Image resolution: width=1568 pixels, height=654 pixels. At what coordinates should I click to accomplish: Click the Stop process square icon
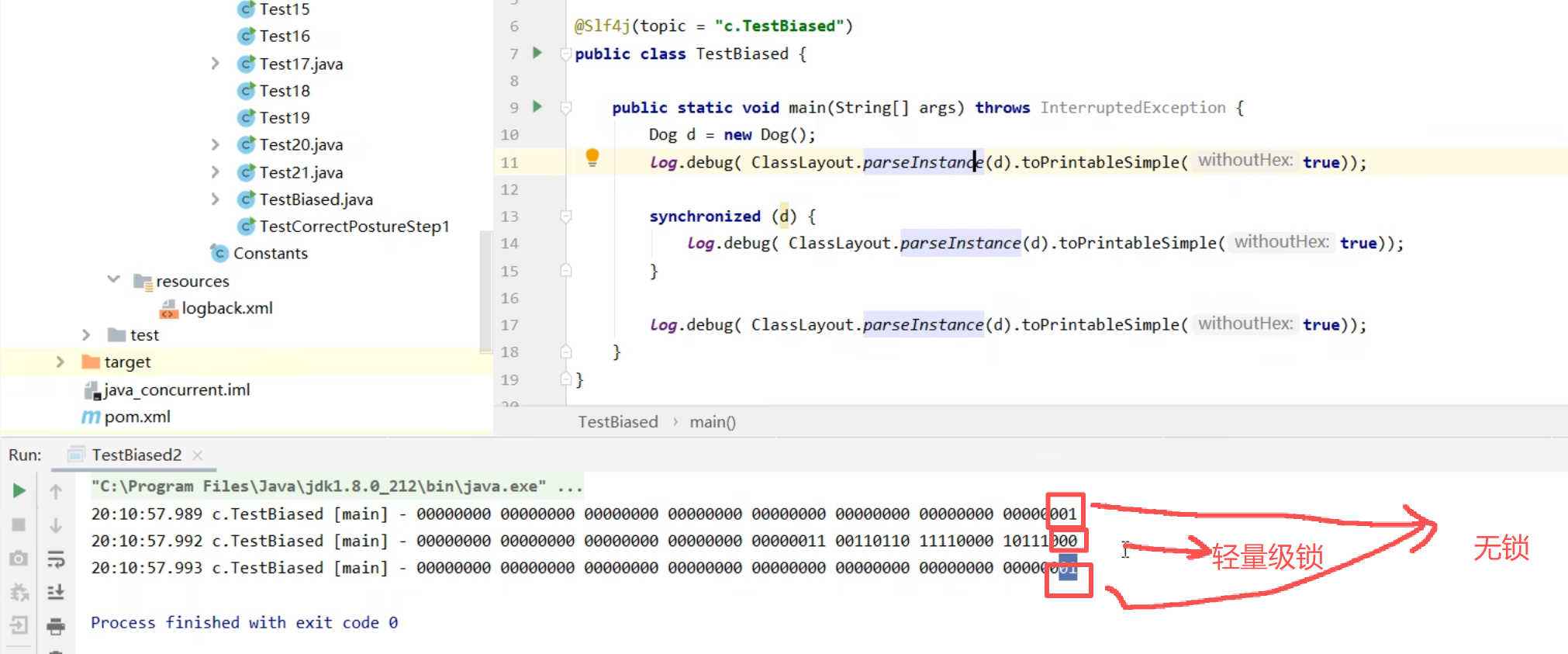pos(19,525)
